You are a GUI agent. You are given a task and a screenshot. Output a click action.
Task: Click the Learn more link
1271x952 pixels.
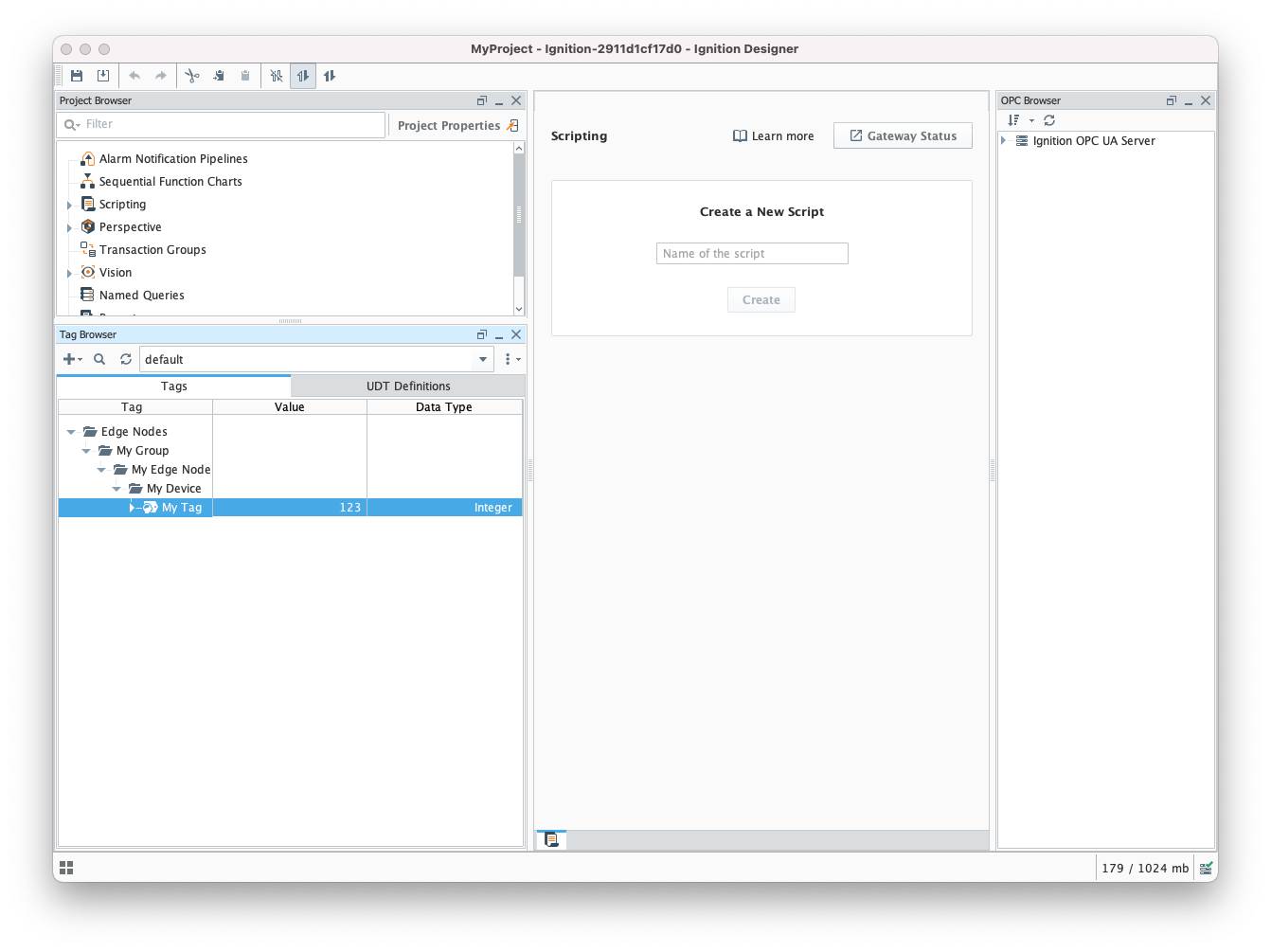click(x=773, y=135)
